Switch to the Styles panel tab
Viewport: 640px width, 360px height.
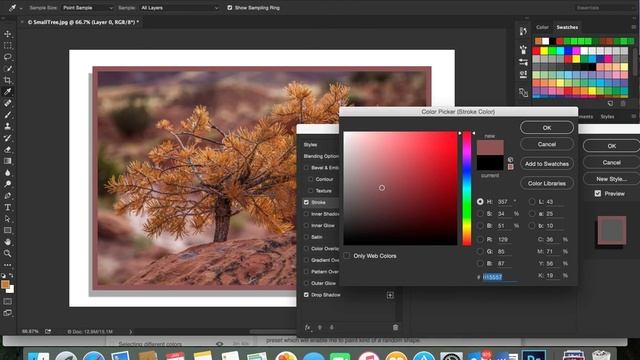(x=607, y=117)
